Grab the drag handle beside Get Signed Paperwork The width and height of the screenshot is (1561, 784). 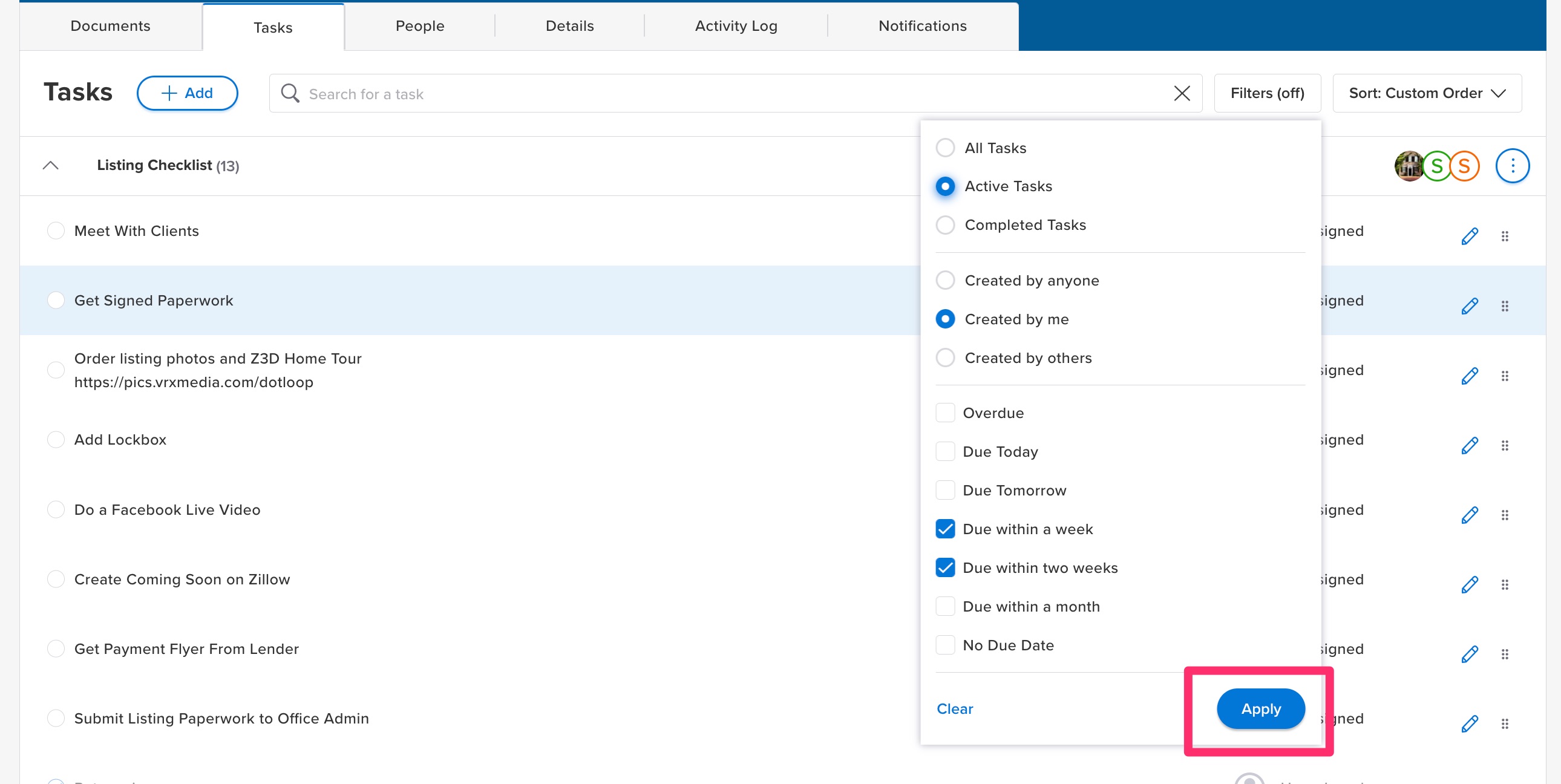pyautogui.click(x=1505, y=306)
